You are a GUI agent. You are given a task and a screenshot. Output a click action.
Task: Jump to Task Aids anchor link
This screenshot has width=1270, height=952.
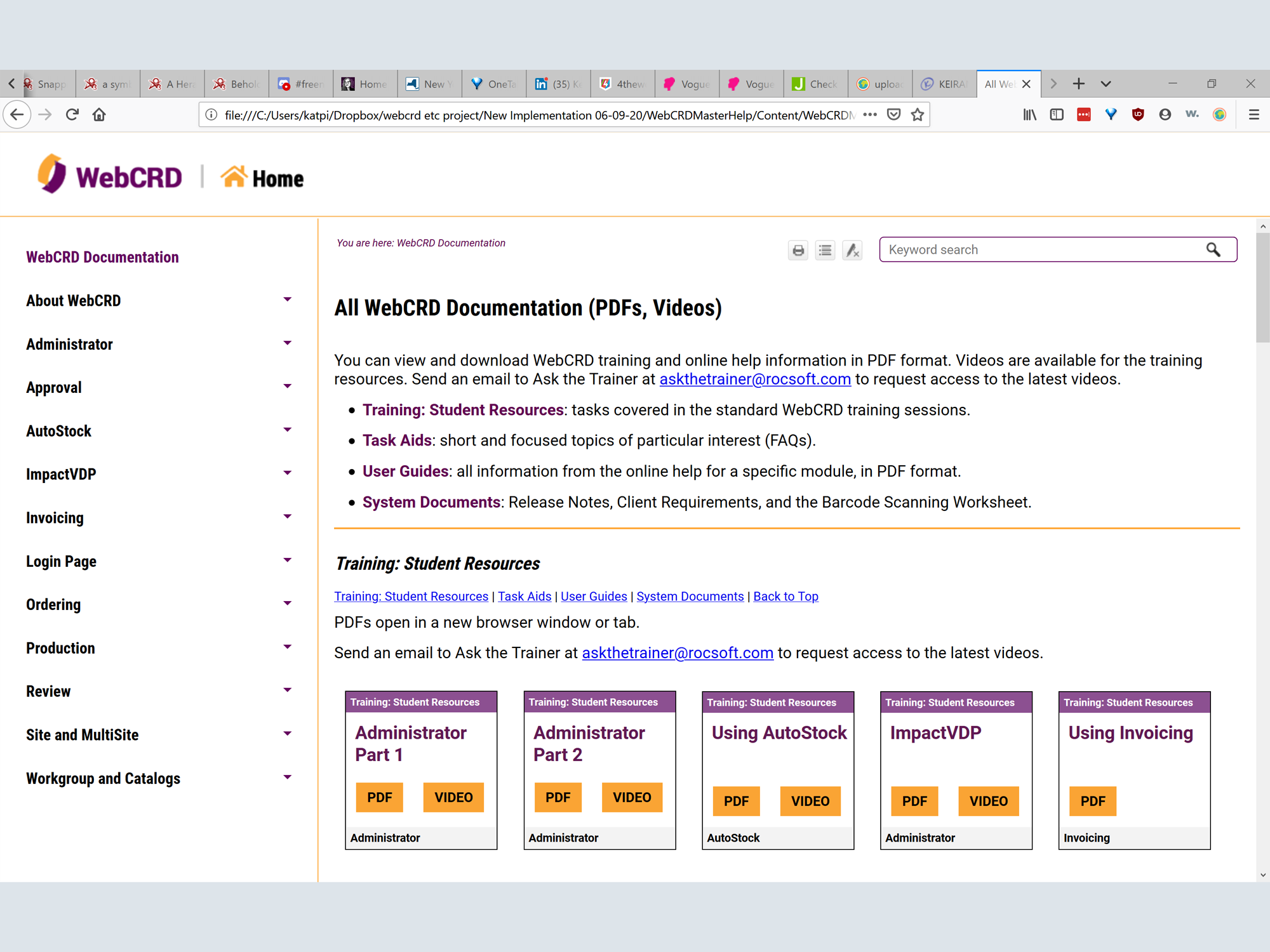point(525,597)
